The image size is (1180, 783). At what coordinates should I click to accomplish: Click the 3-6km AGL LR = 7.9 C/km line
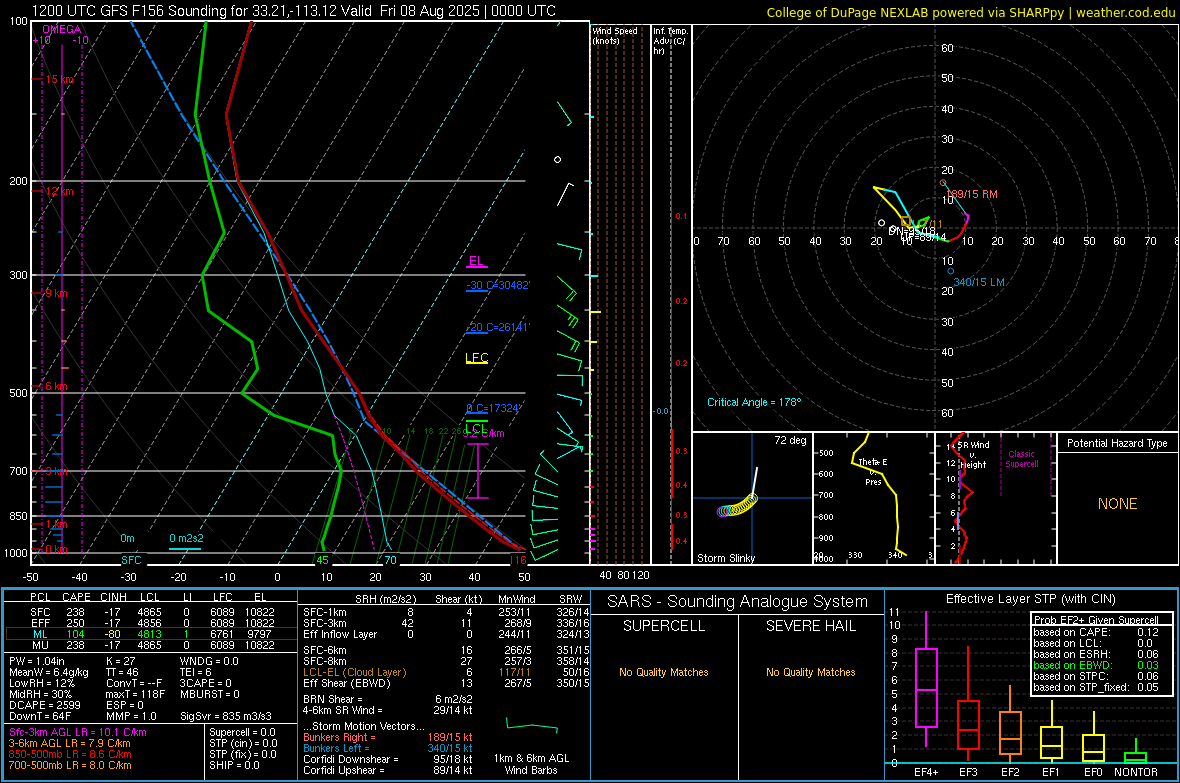(69, 743)
